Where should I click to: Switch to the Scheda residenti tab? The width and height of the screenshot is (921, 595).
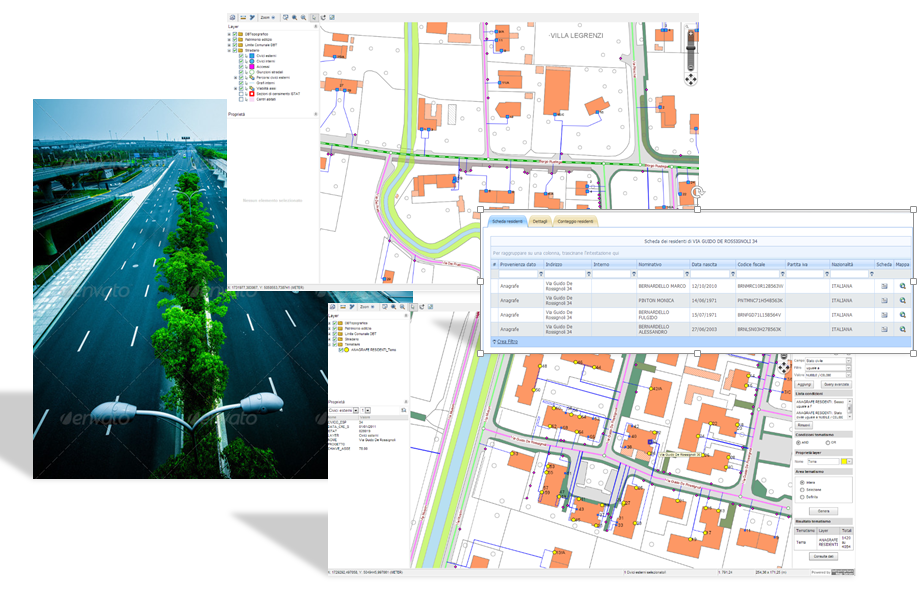507,221
